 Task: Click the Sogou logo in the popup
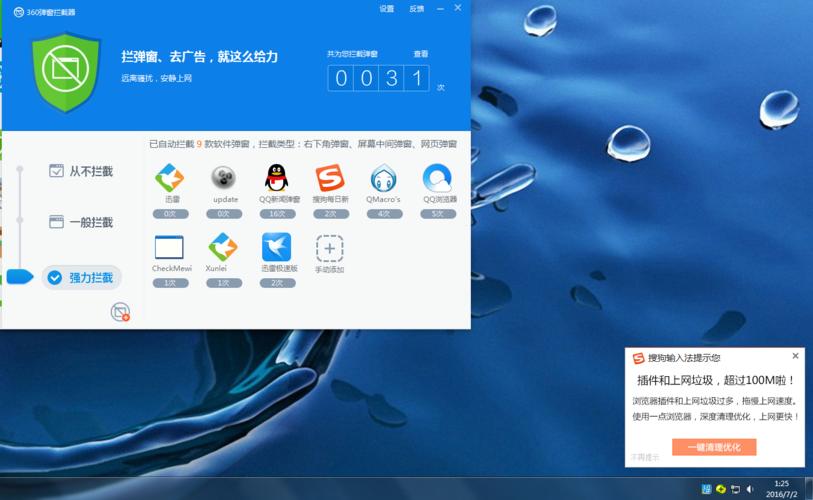pos(638,358)
